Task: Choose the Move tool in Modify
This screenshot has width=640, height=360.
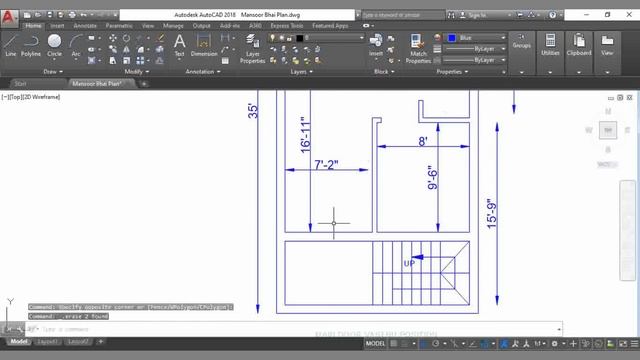Action: (x=113, y=38)
